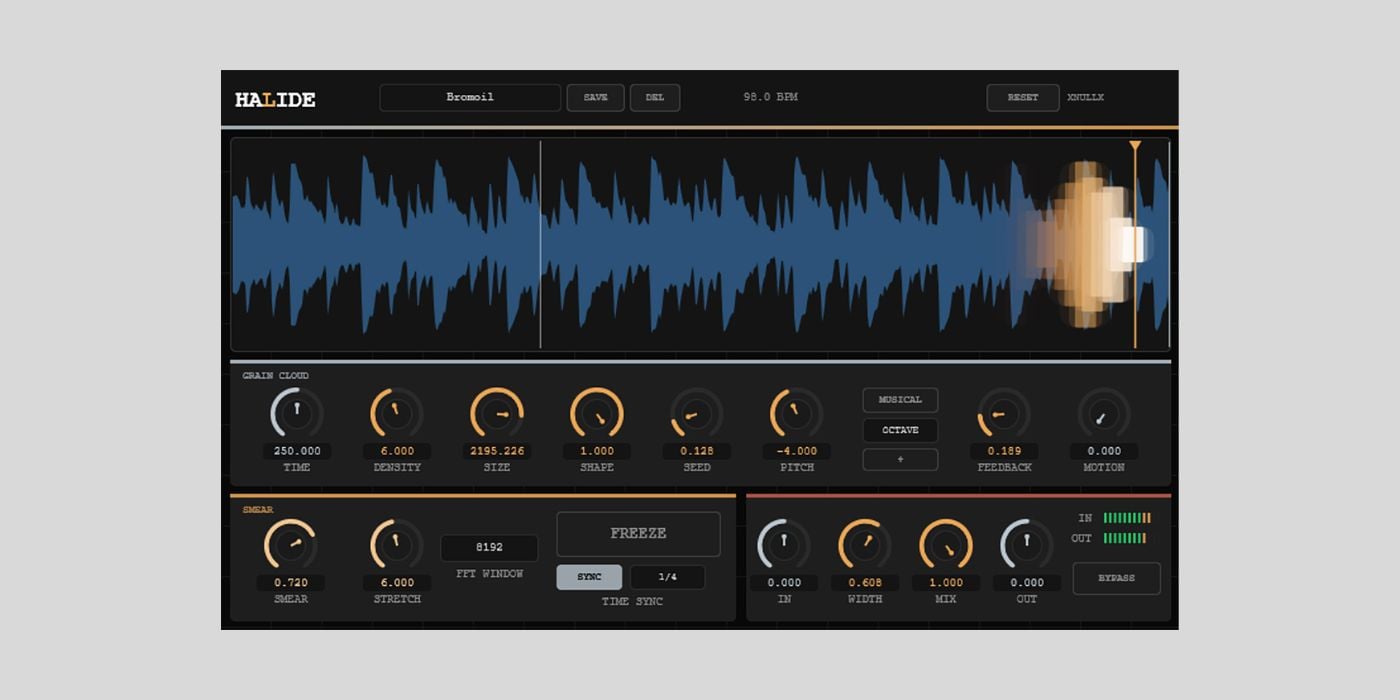Click the GRAIN CLOUD section label

(x=275, y=376)
